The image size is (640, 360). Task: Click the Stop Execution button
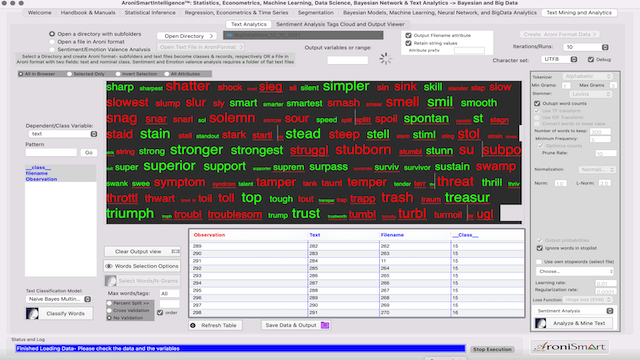[492, 349]
